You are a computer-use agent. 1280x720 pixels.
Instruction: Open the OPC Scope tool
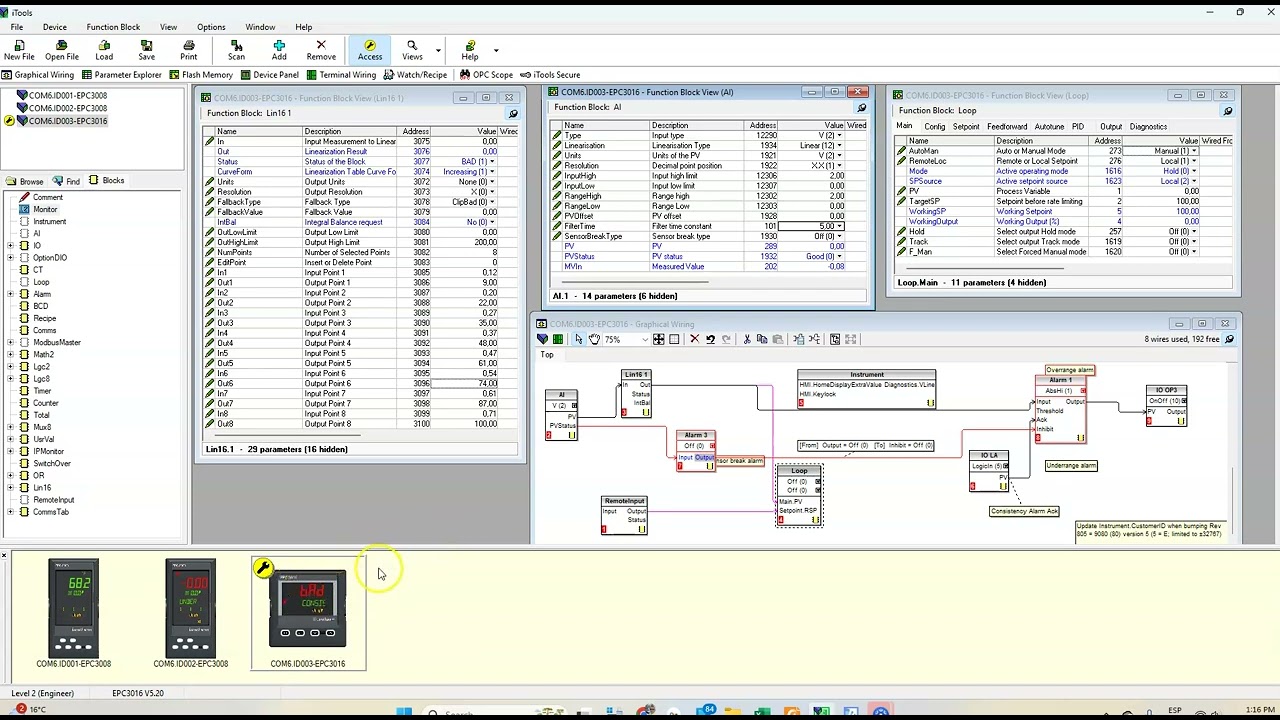coord(485,75)
